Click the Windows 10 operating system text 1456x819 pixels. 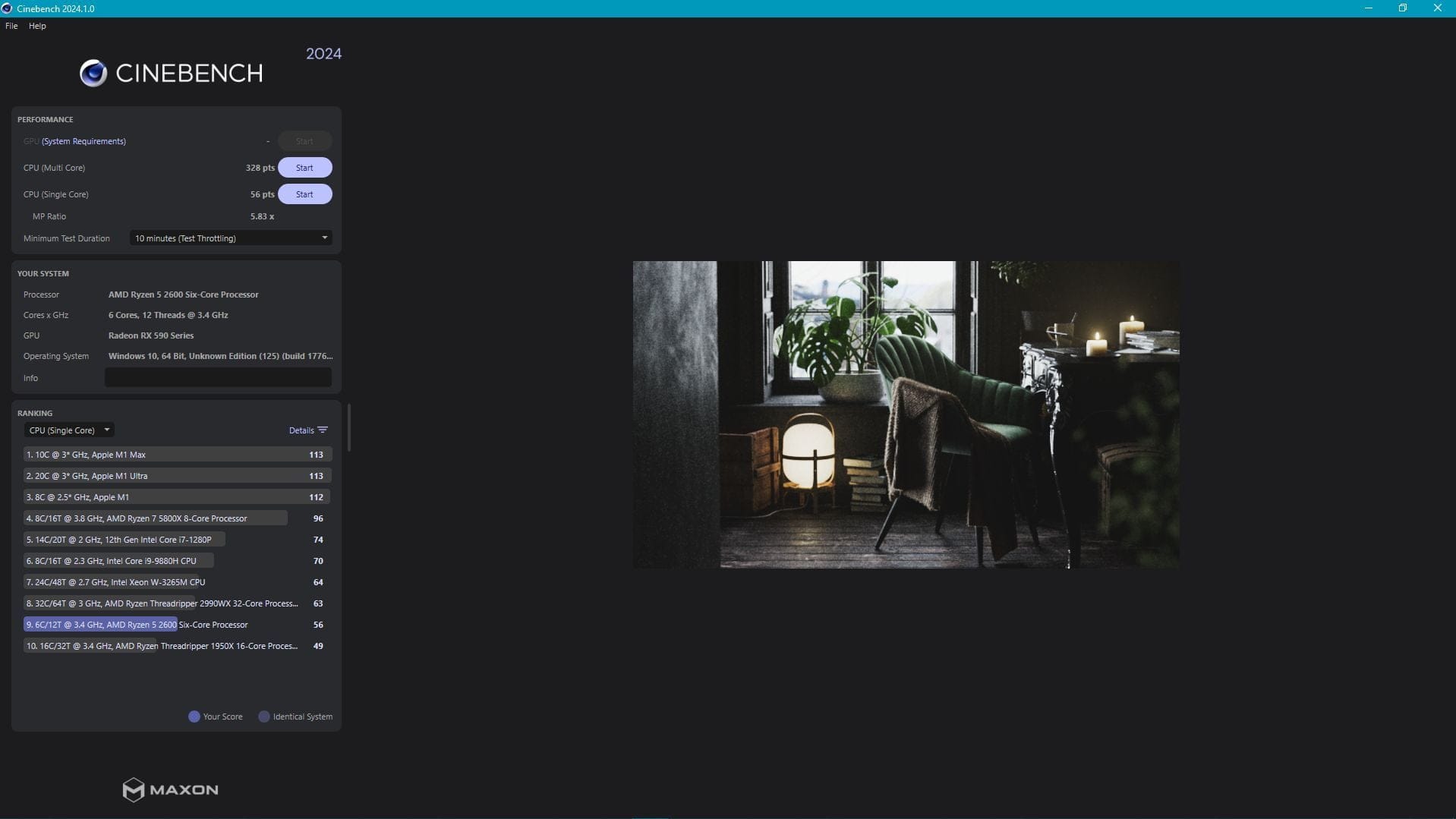click(221, 356)
